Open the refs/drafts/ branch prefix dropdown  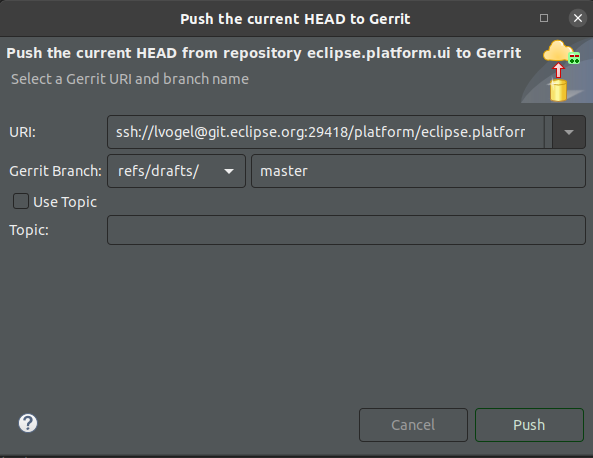tap(229, 171)
